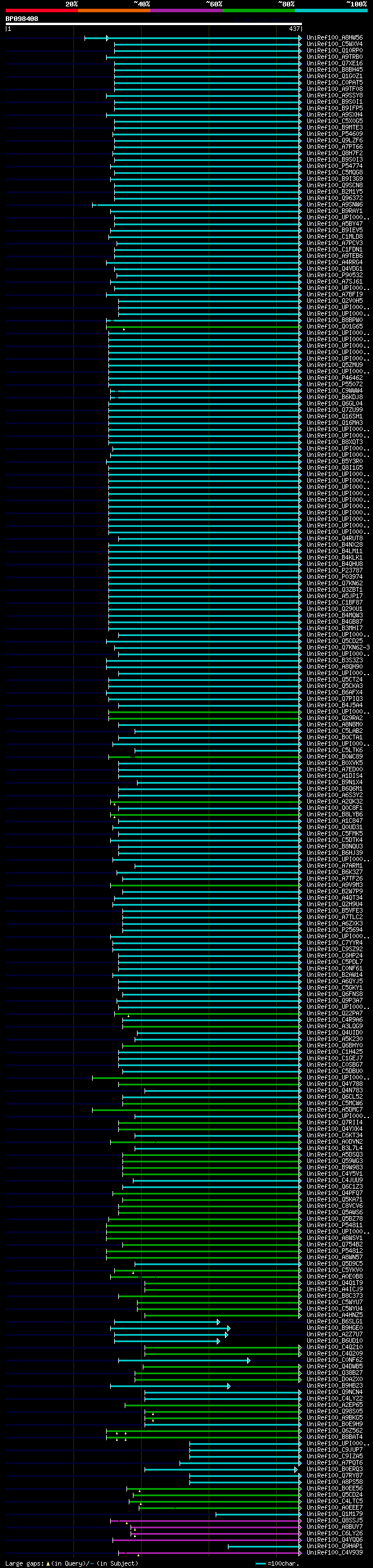This screenshot has height=1568, width=373.
Task: Select the UniRef100_A7PT66 label
Action: pyautogui.click(x=335, y=146)
